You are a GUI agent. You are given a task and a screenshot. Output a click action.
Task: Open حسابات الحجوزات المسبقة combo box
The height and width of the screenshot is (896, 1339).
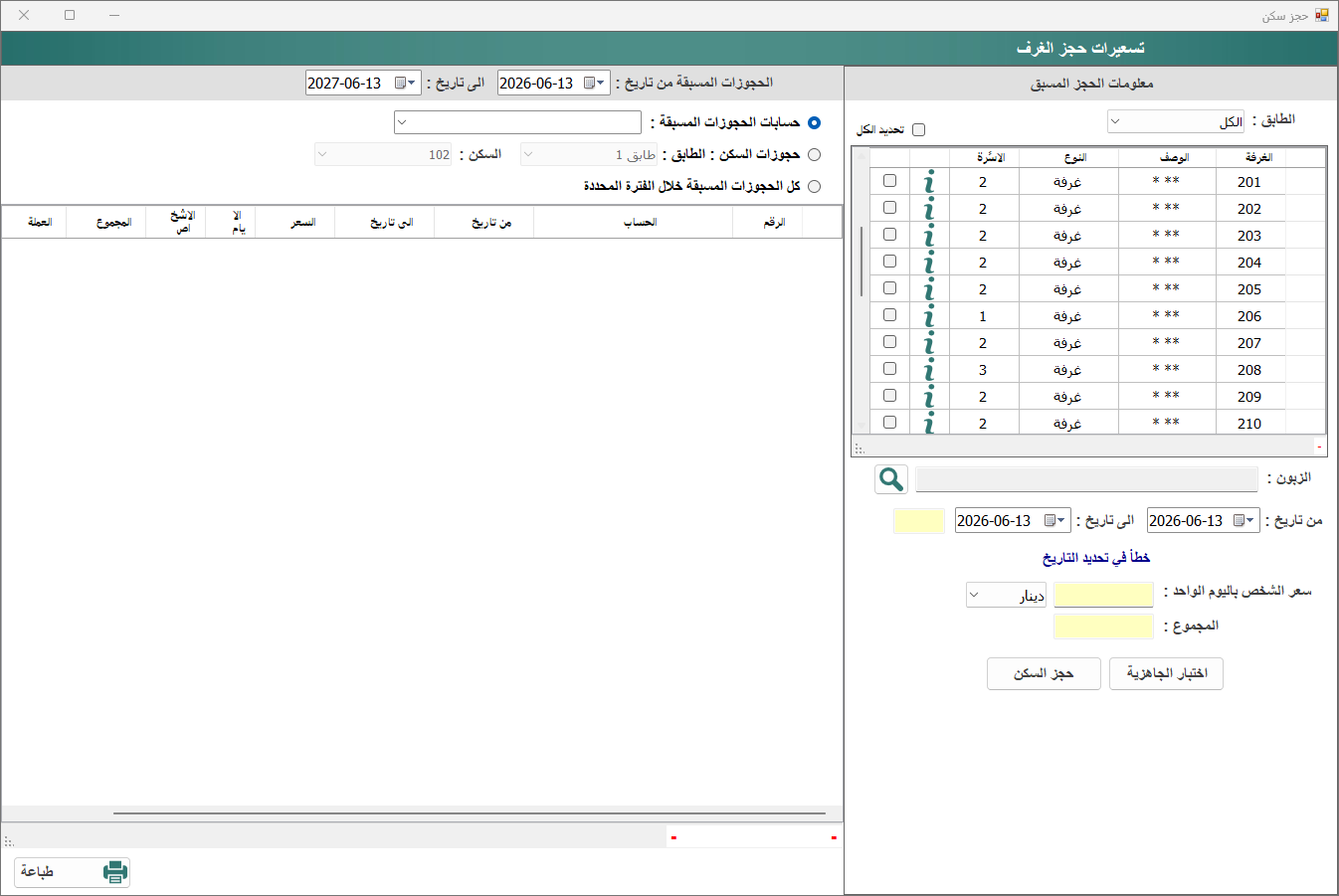[517, 122]
